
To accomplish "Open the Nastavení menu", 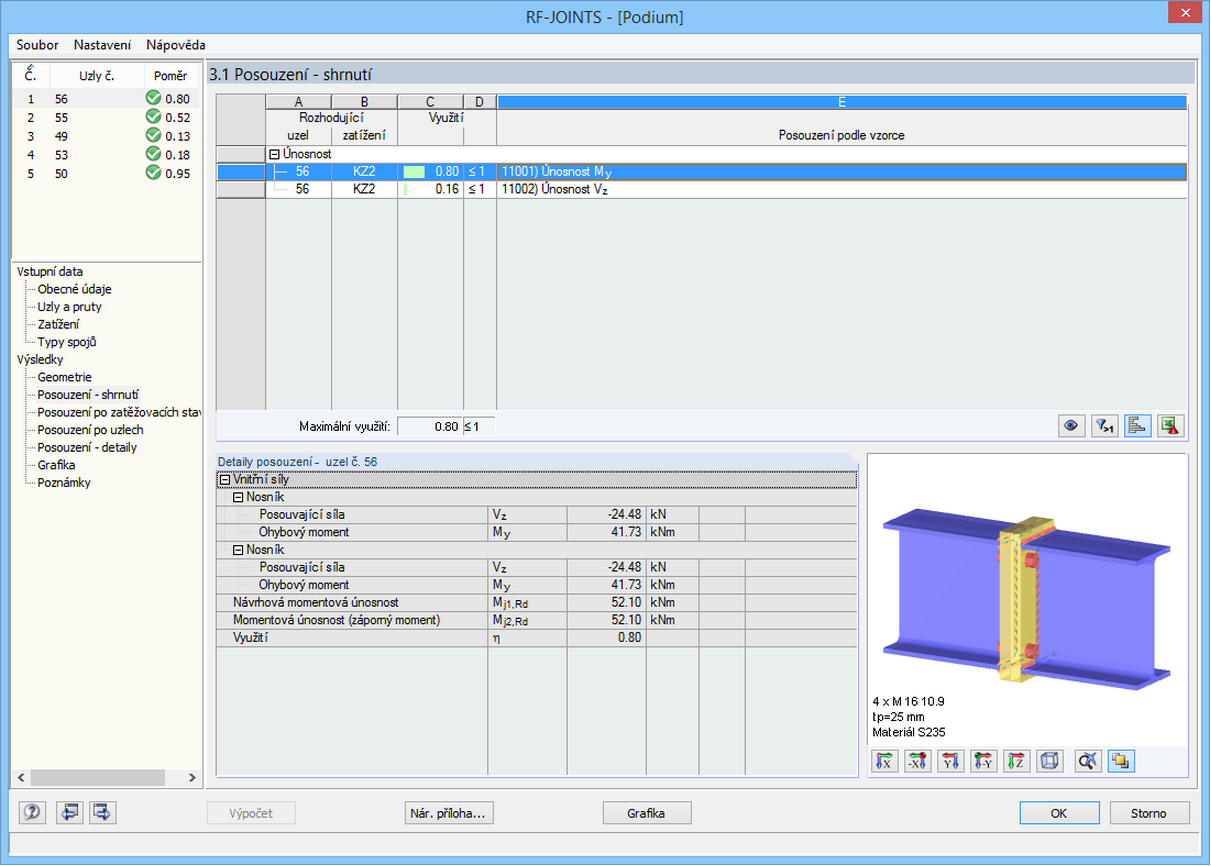I will [102, 45].
